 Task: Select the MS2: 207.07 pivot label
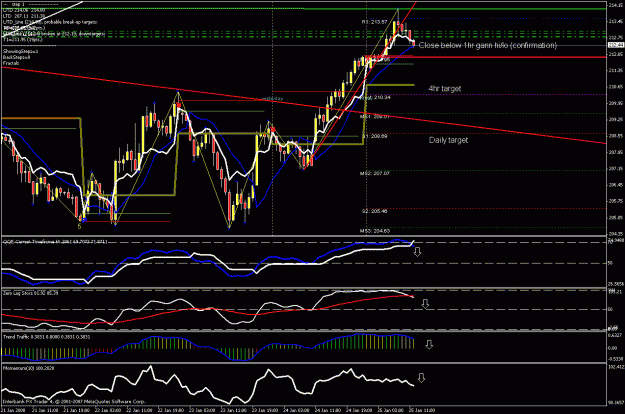coord(374,174)
